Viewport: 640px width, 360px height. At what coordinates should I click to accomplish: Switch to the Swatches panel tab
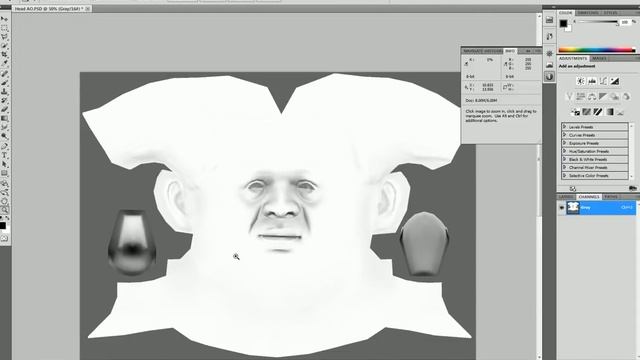pos(588,13)
